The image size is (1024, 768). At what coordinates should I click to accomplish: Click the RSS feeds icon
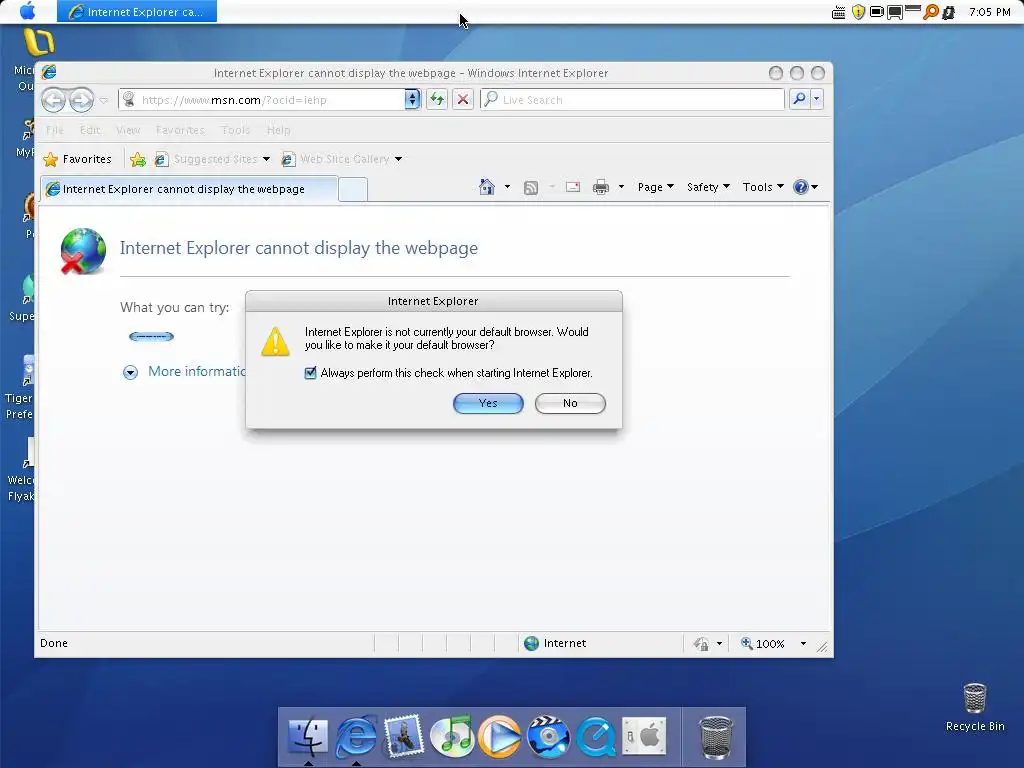click(x=531, y=187)
